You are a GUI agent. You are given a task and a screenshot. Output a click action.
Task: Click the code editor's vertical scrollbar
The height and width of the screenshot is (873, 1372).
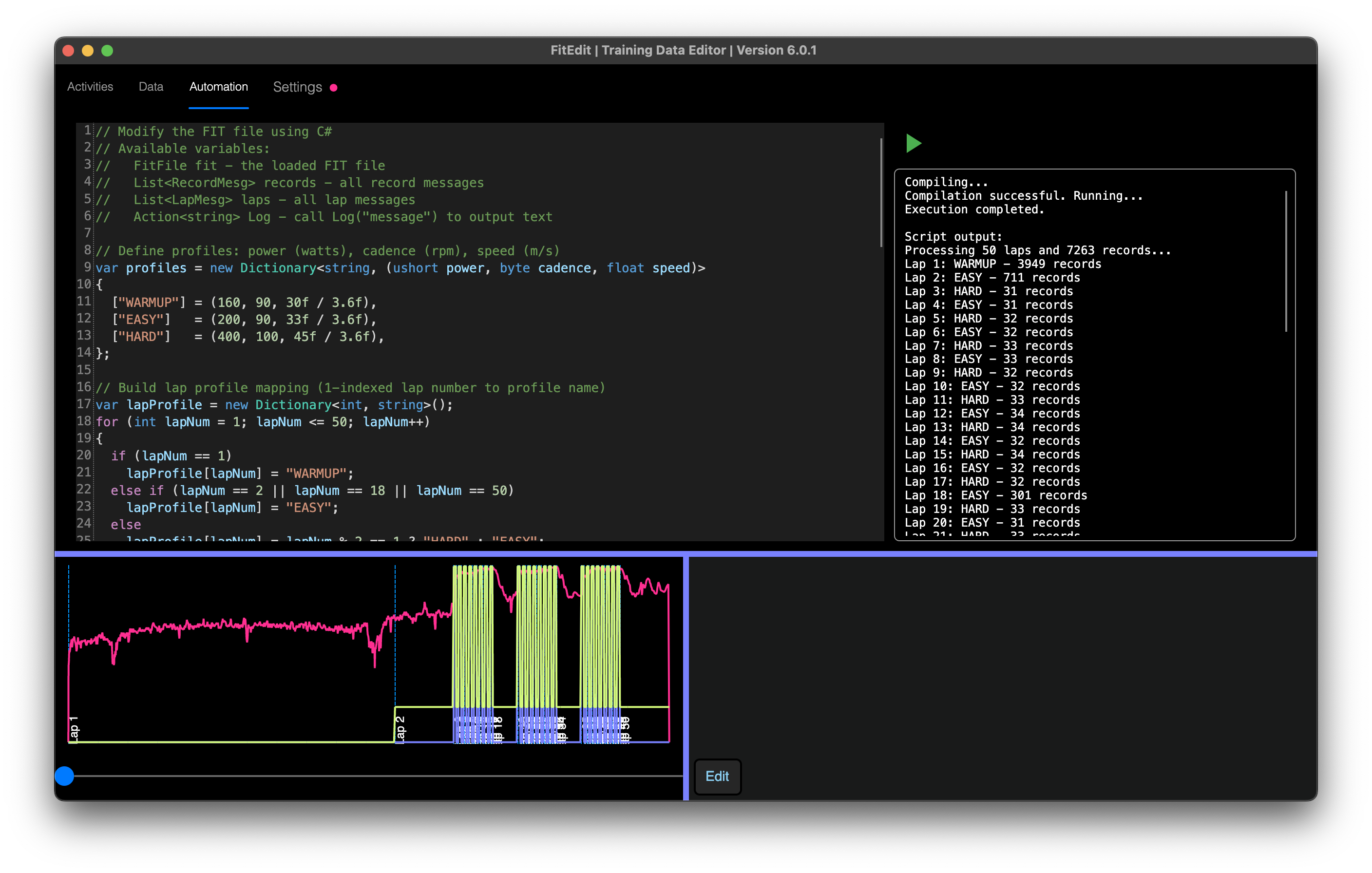[x=881, y=192]
